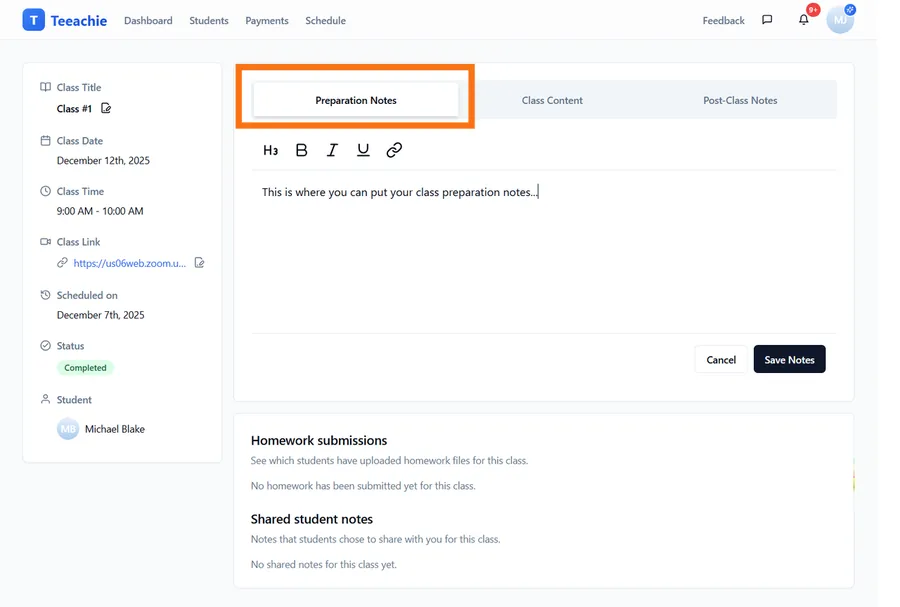The height and width of the screenshot is (607, 900).
Task: Toggle italic text formatting
Action: pos(332,150)
